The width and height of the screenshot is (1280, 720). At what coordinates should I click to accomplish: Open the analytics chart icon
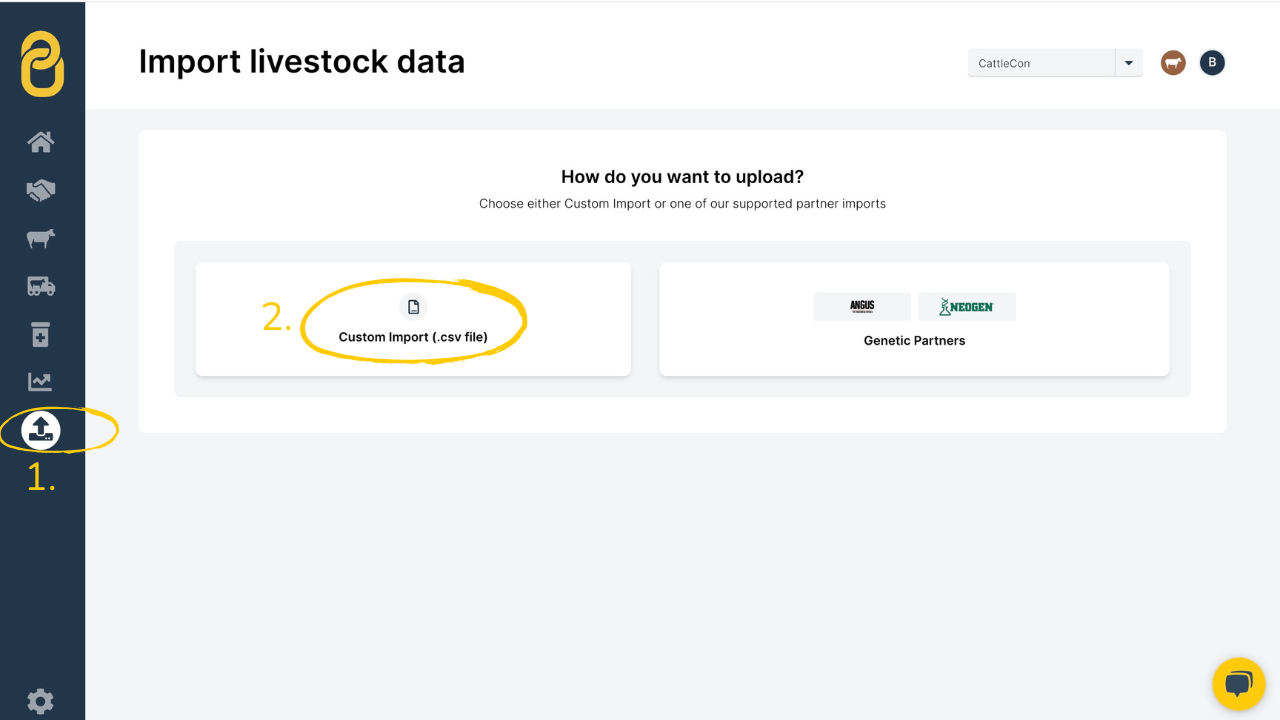41,382
